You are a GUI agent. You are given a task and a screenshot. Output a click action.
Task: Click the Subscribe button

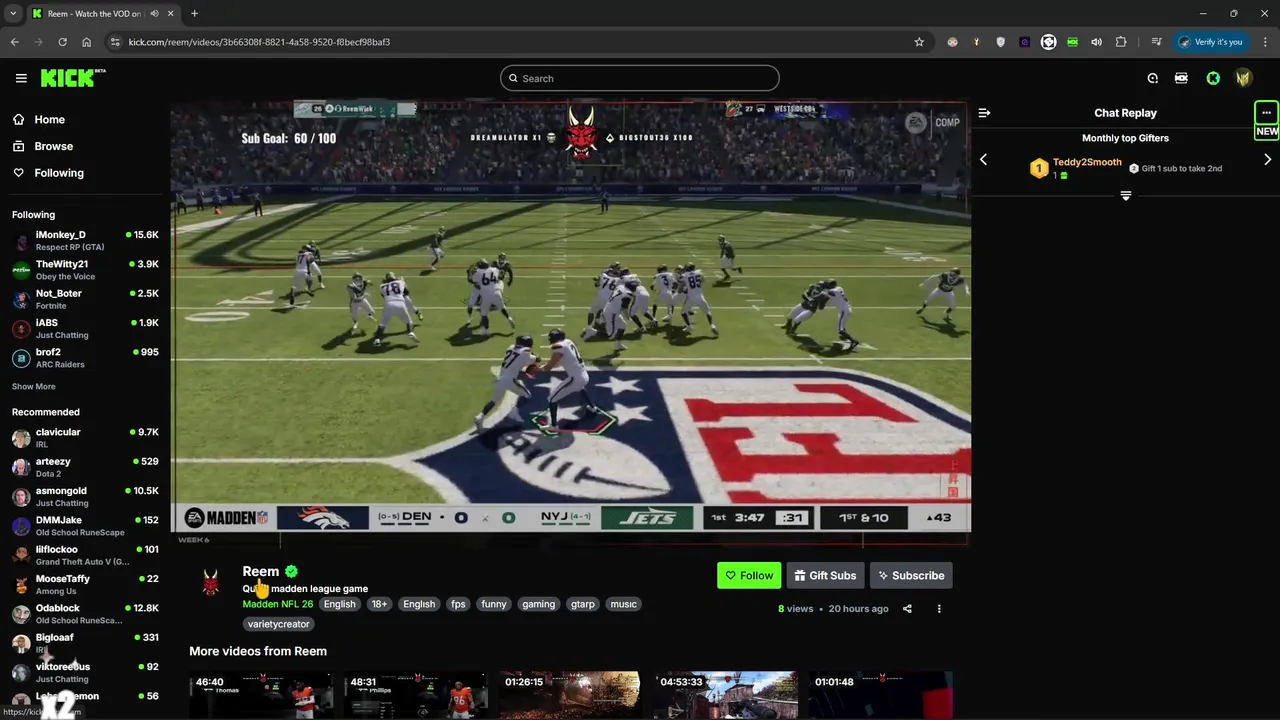point(911,575)
